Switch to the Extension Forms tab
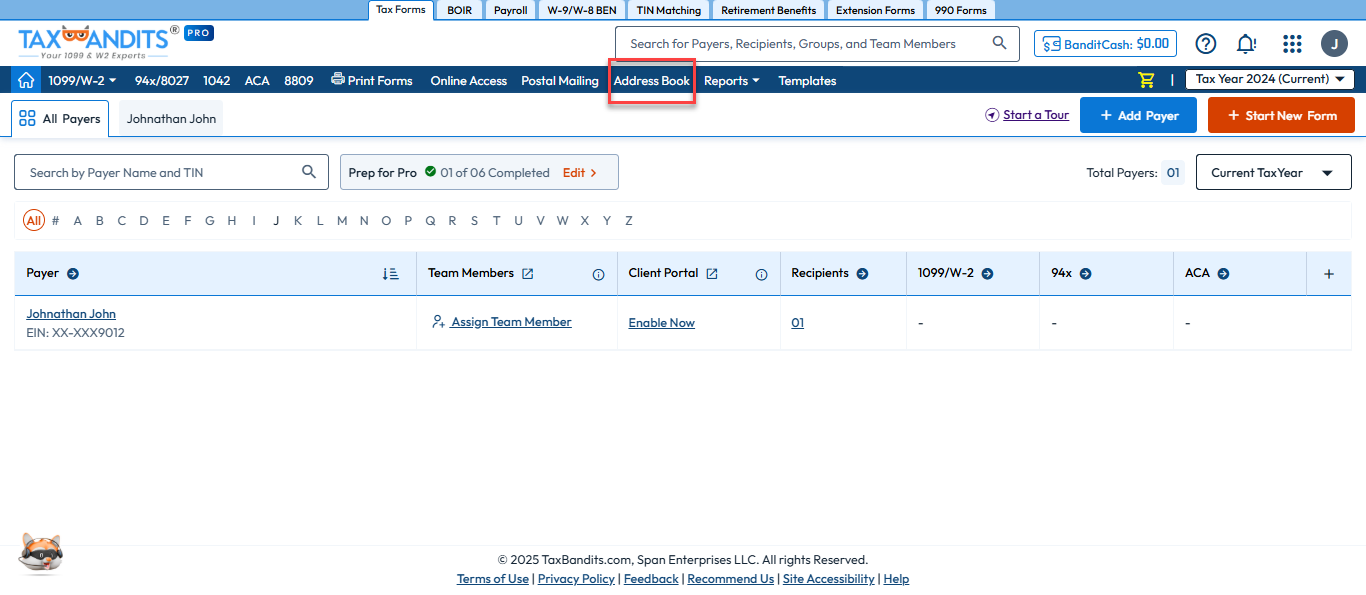1366x595 pixels. pos(875,10)
